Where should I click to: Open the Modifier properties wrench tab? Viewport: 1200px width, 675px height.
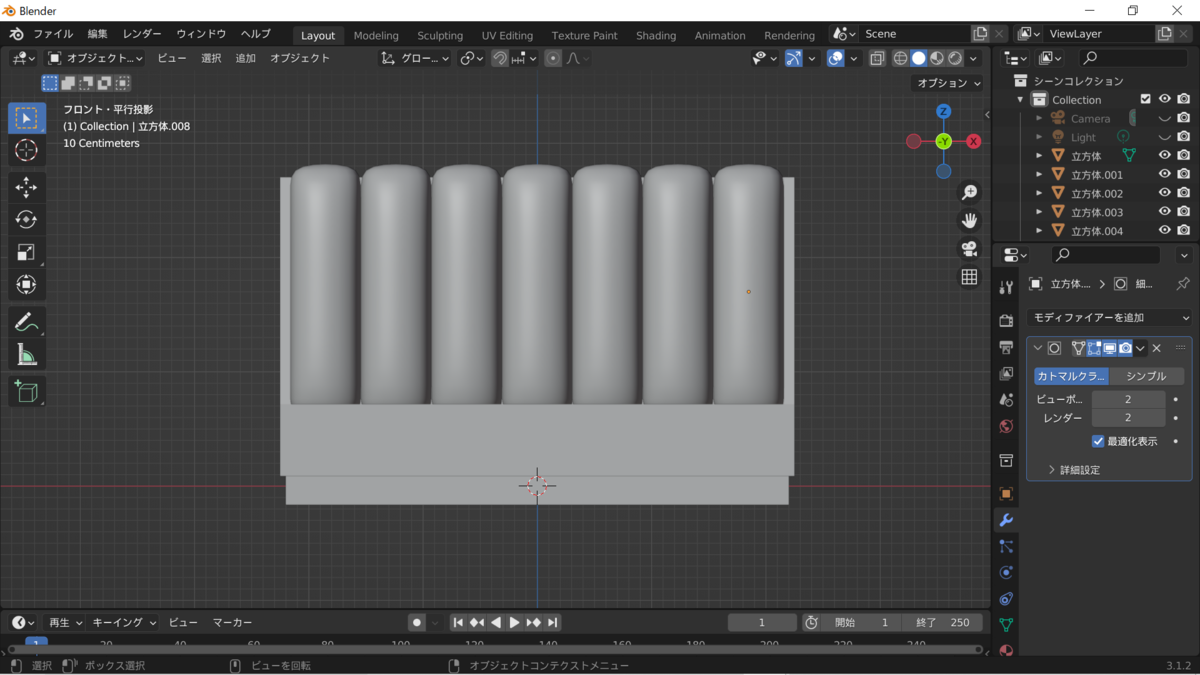click(x=1006, y=520)
